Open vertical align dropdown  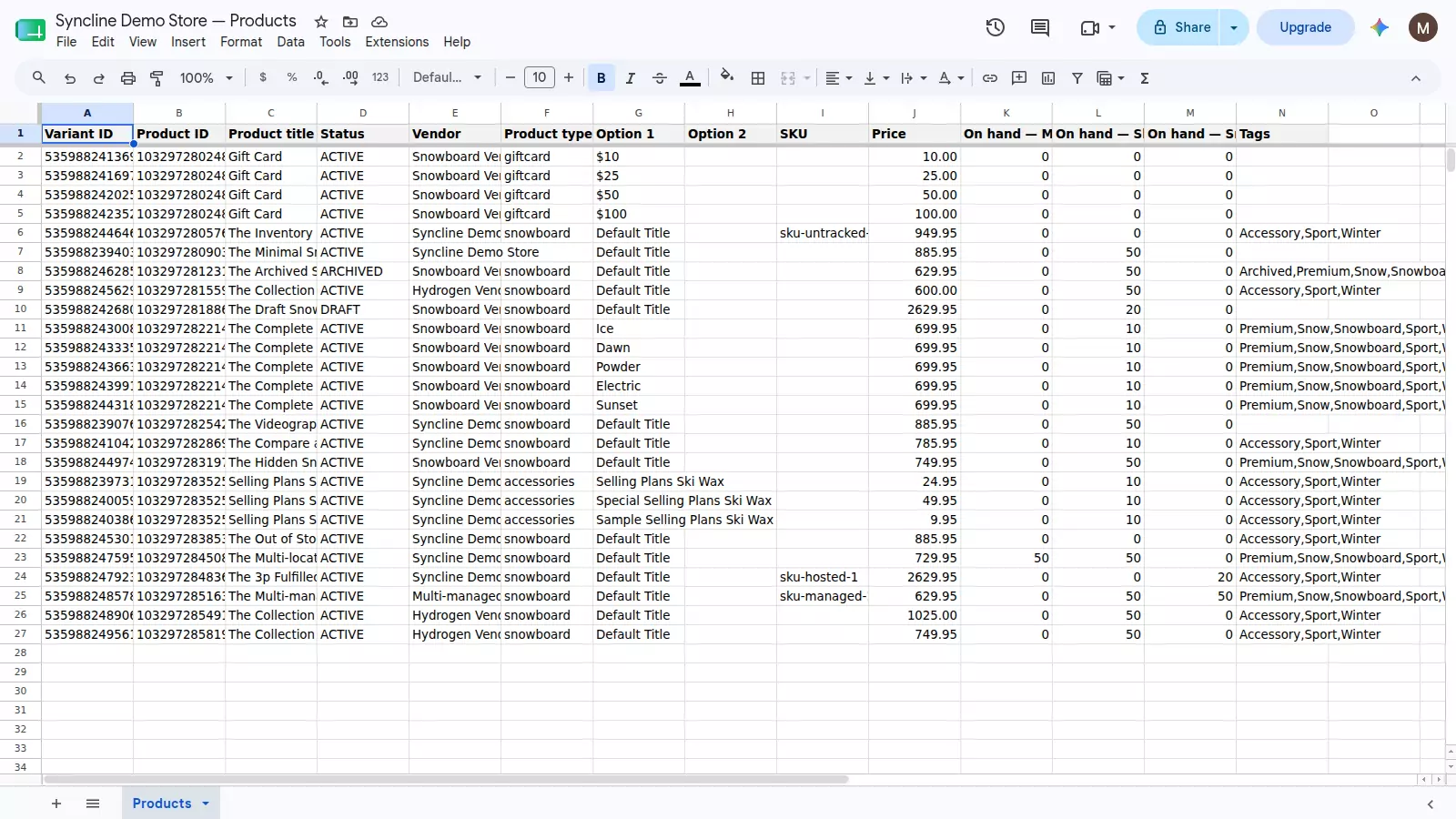(x=876, y=78)
